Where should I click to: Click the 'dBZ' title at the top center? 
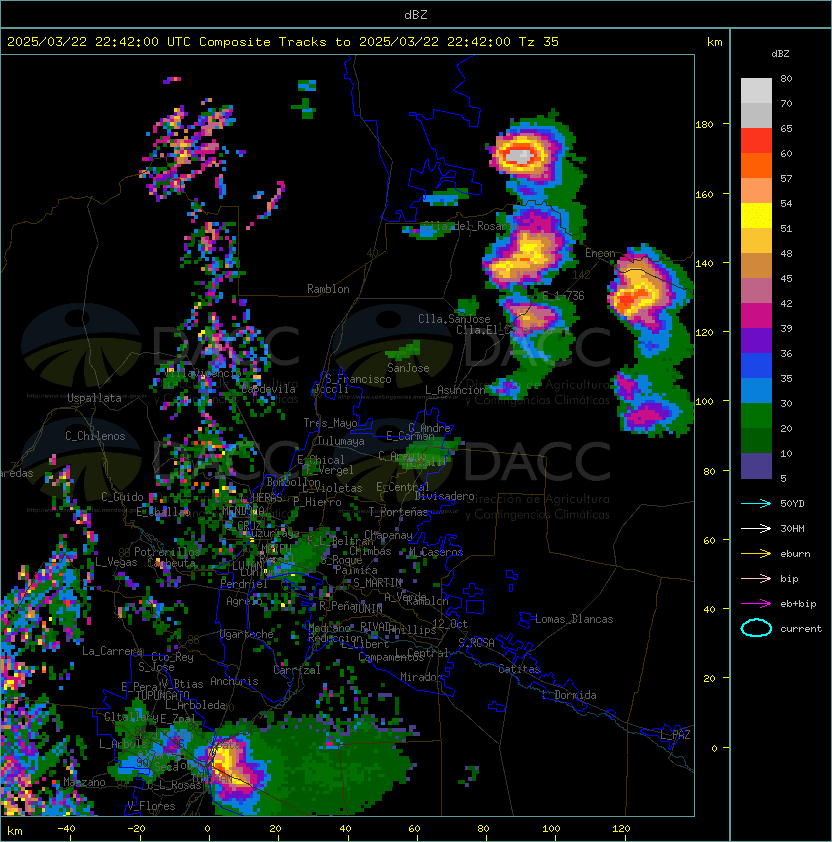tap(416, 14)
